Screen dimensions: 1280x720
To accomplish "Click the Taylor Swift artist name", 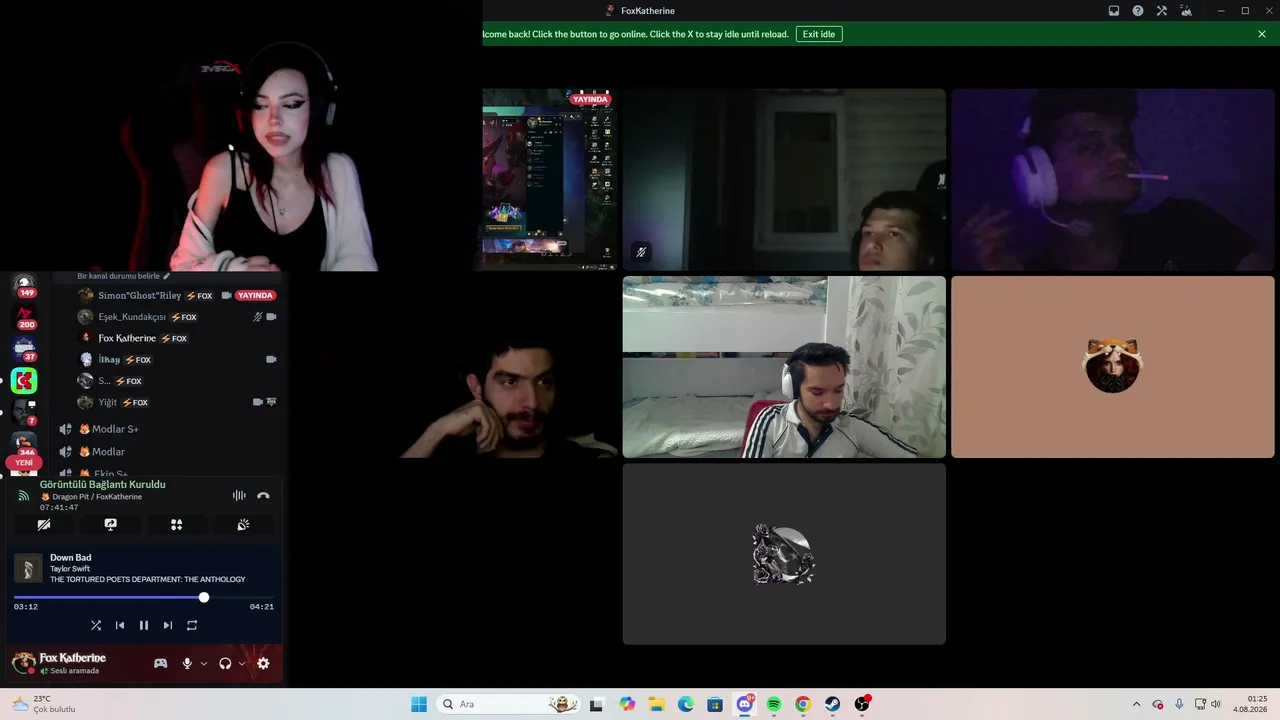I will 70,569.
